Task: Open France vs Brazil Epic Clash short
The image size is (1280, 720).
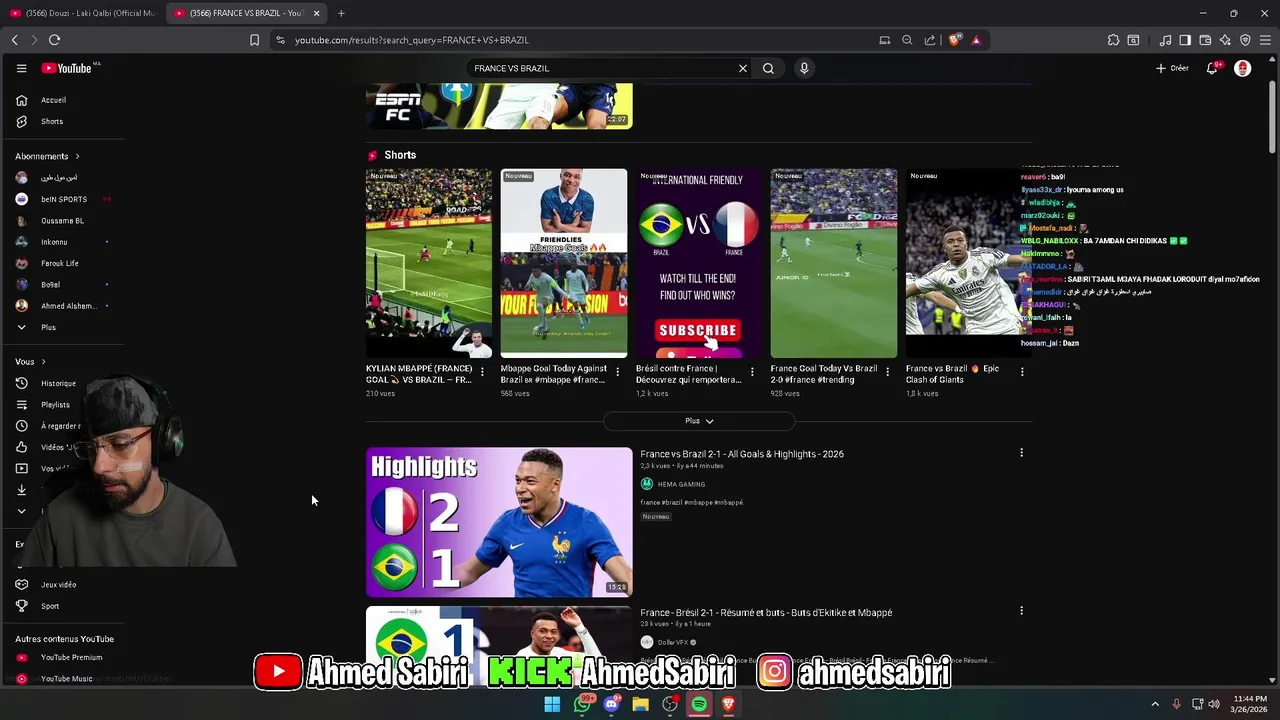Action: point(968,263)
